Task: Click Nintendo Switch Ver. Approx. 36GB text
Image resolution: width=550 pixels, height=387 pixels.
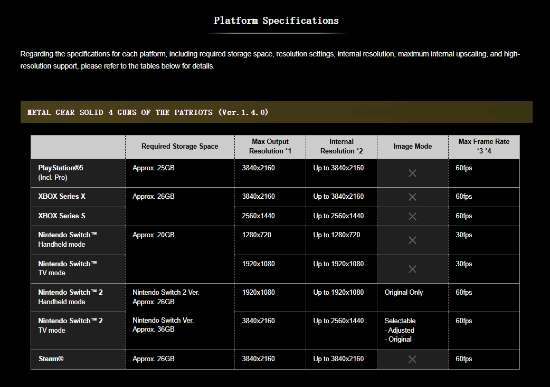Action: click(163, 325)
